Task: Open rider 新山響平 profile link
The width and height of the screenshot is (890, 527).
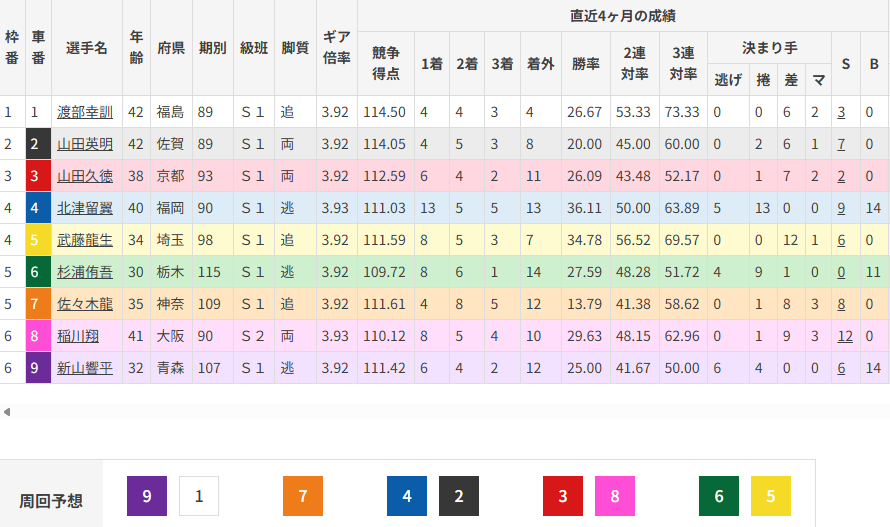Action: tap(85, 369)
